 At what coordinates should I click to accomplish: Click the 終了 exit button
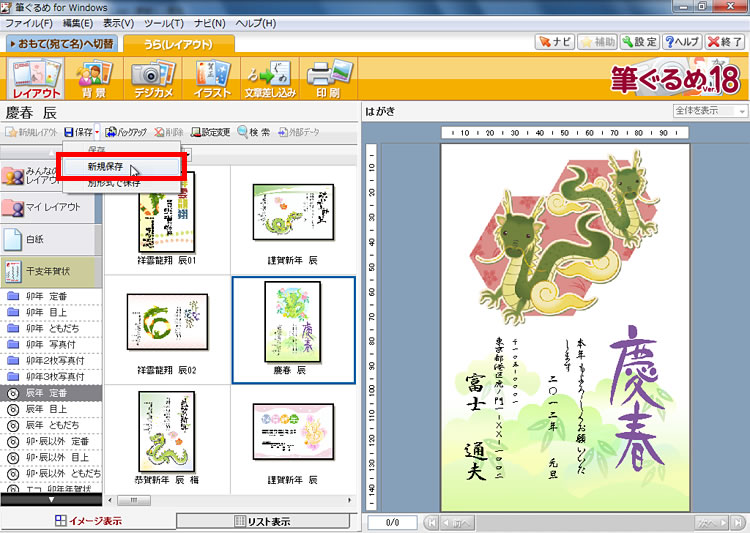[725, 42]
